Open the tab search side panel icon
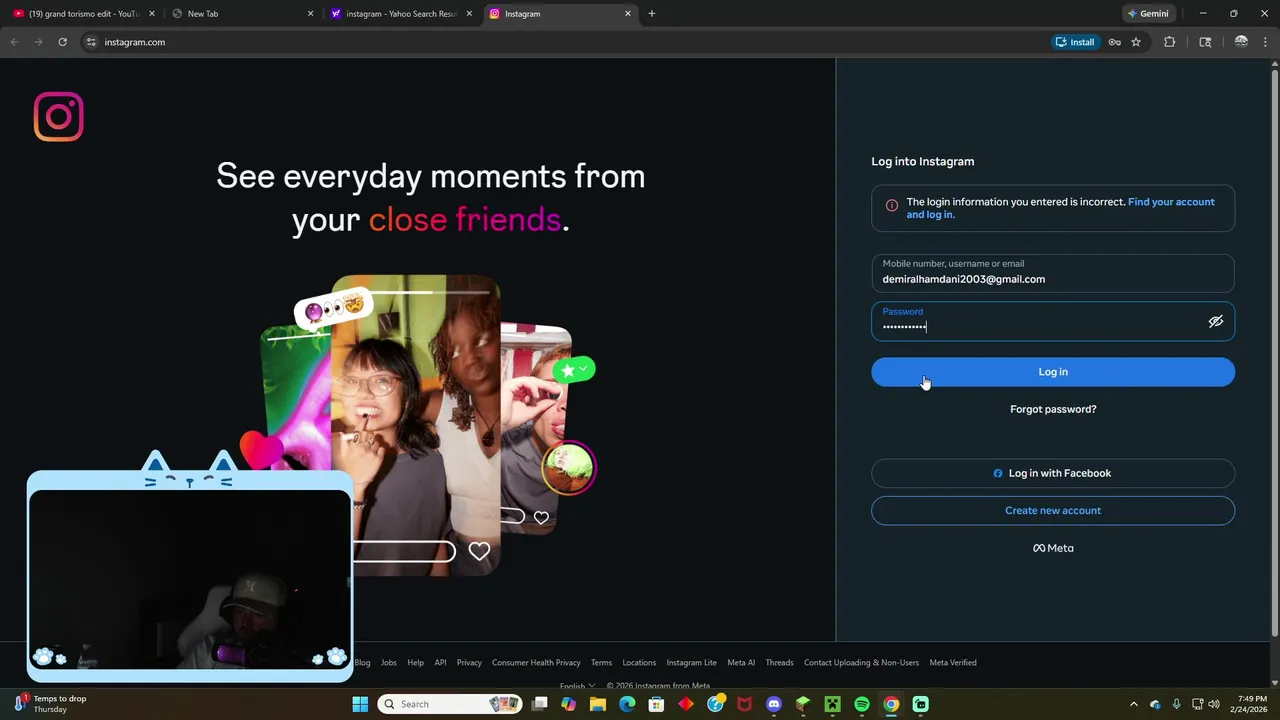The width and height of the screenshot is (1280, 720). tap(1205, 42)
